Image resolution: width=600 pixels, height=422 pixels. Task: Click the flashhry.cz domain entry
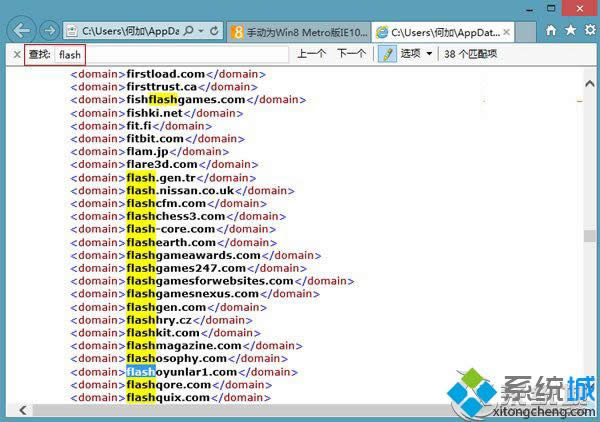[161, 320]
